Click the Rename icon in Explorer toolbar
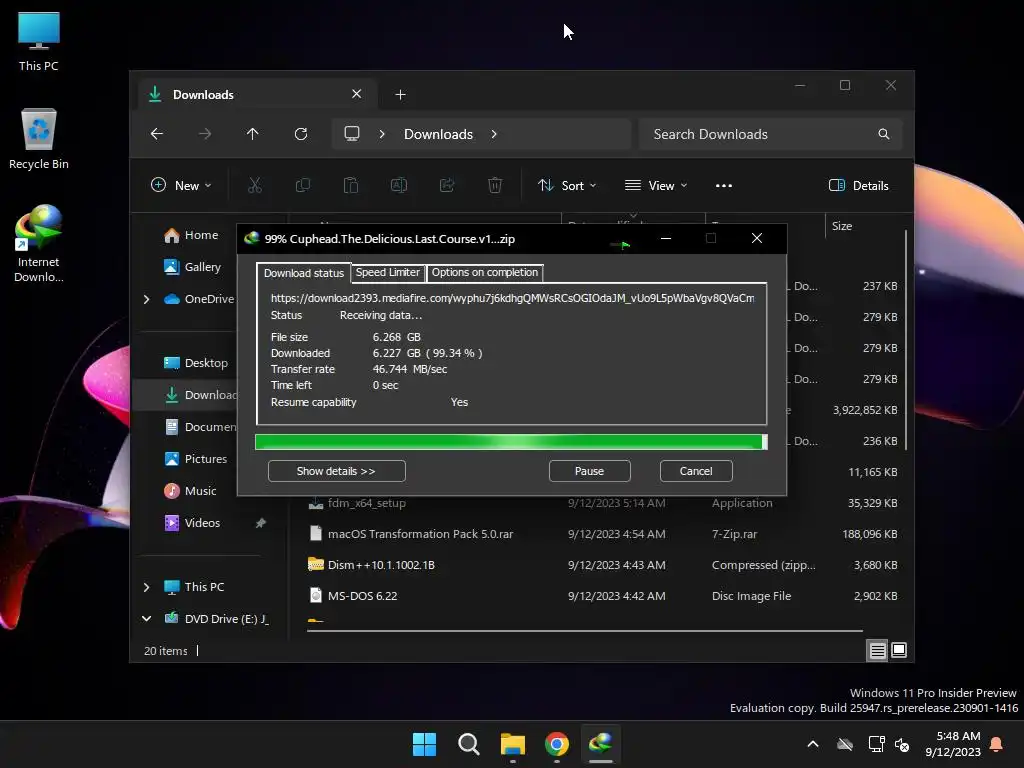 (x=399, y=185)
